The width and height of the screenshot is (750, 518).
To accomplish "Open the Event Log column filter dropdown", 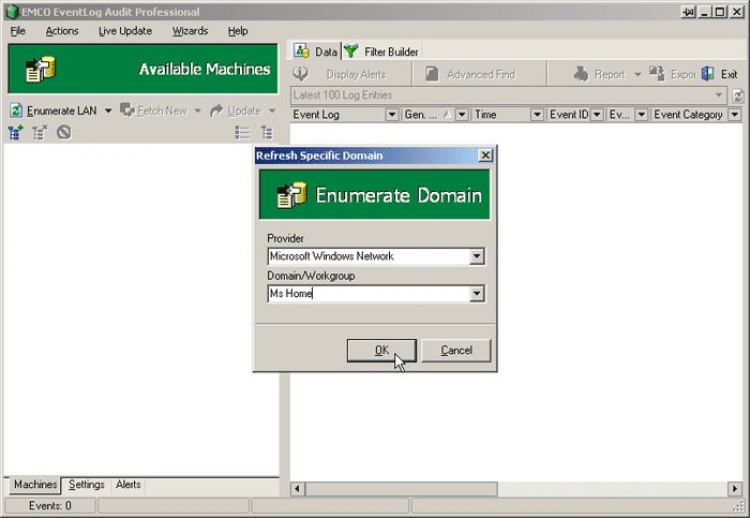I will [392, 115].
